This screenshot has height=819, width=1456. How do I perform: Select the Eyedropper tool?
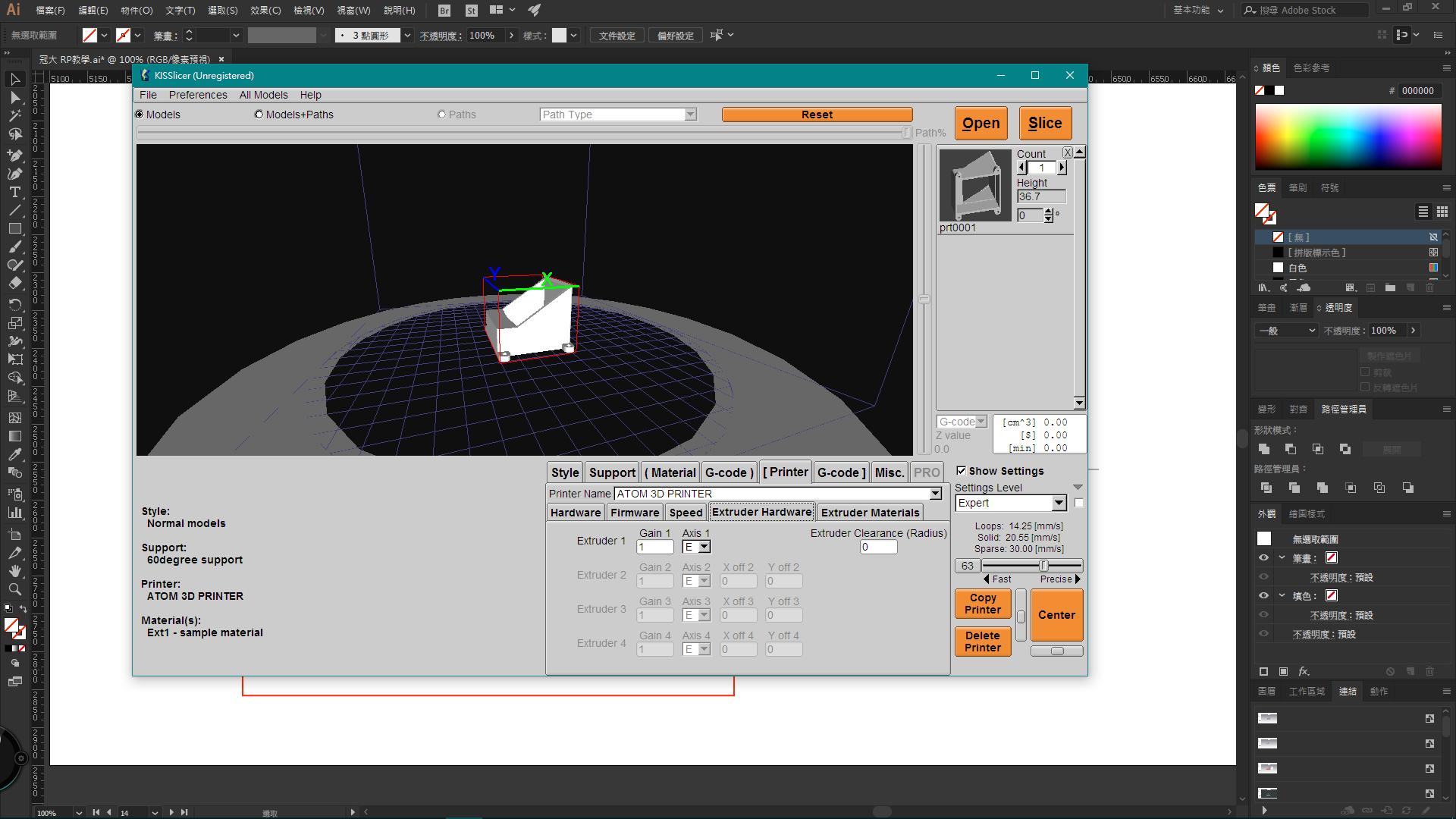tap(14, 454)
